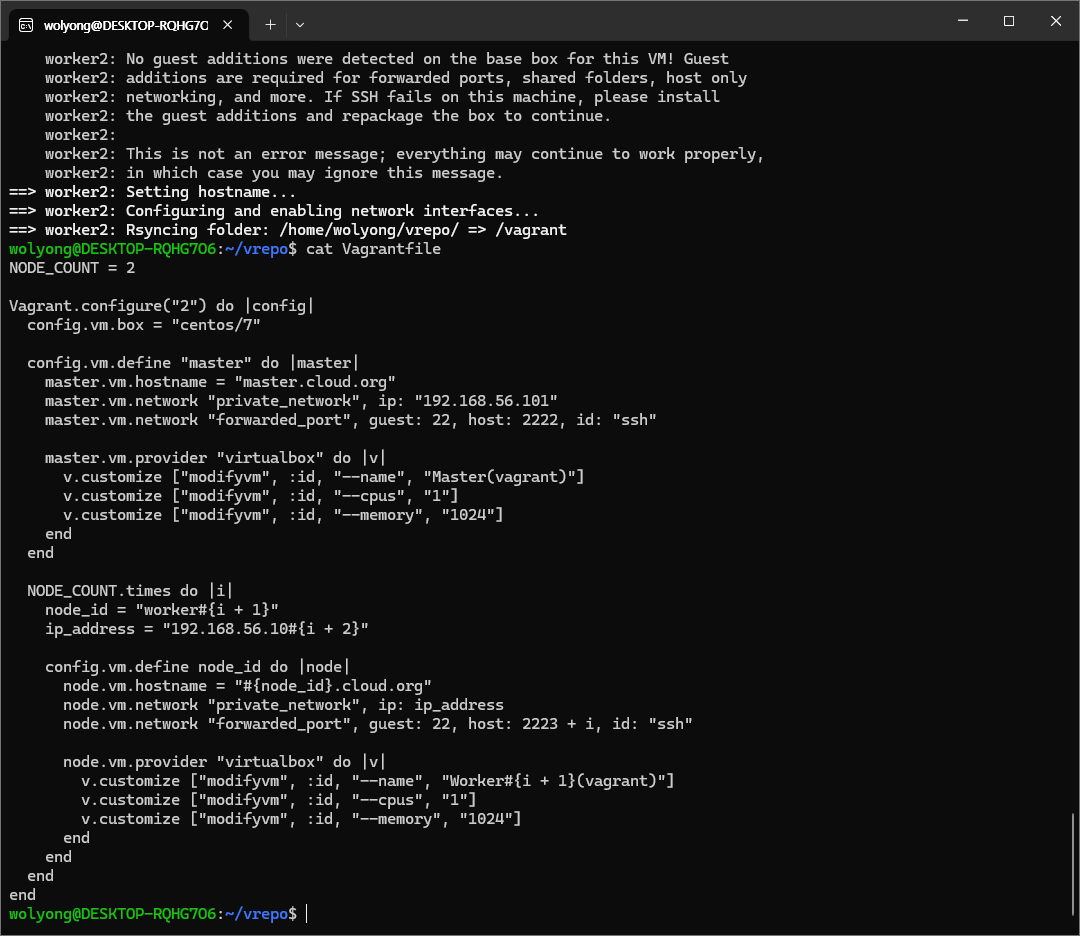The width and height of the screenshot is (1080, 936).
Task: Click the 'Setting hostname...' output line
Action: coord(211,192)
